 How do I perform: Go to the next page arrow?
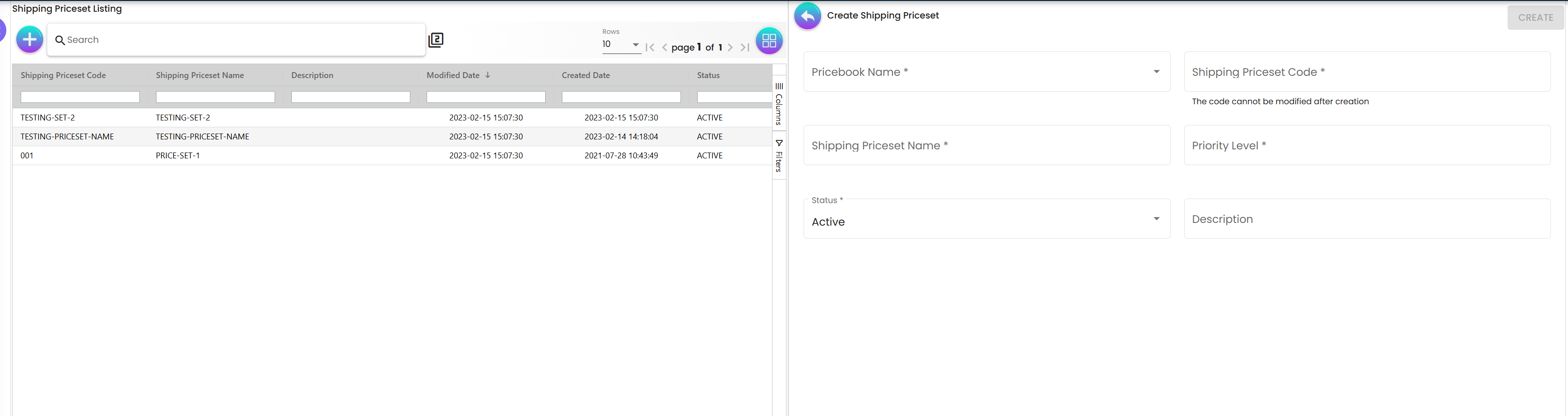(x=731, y=47)
